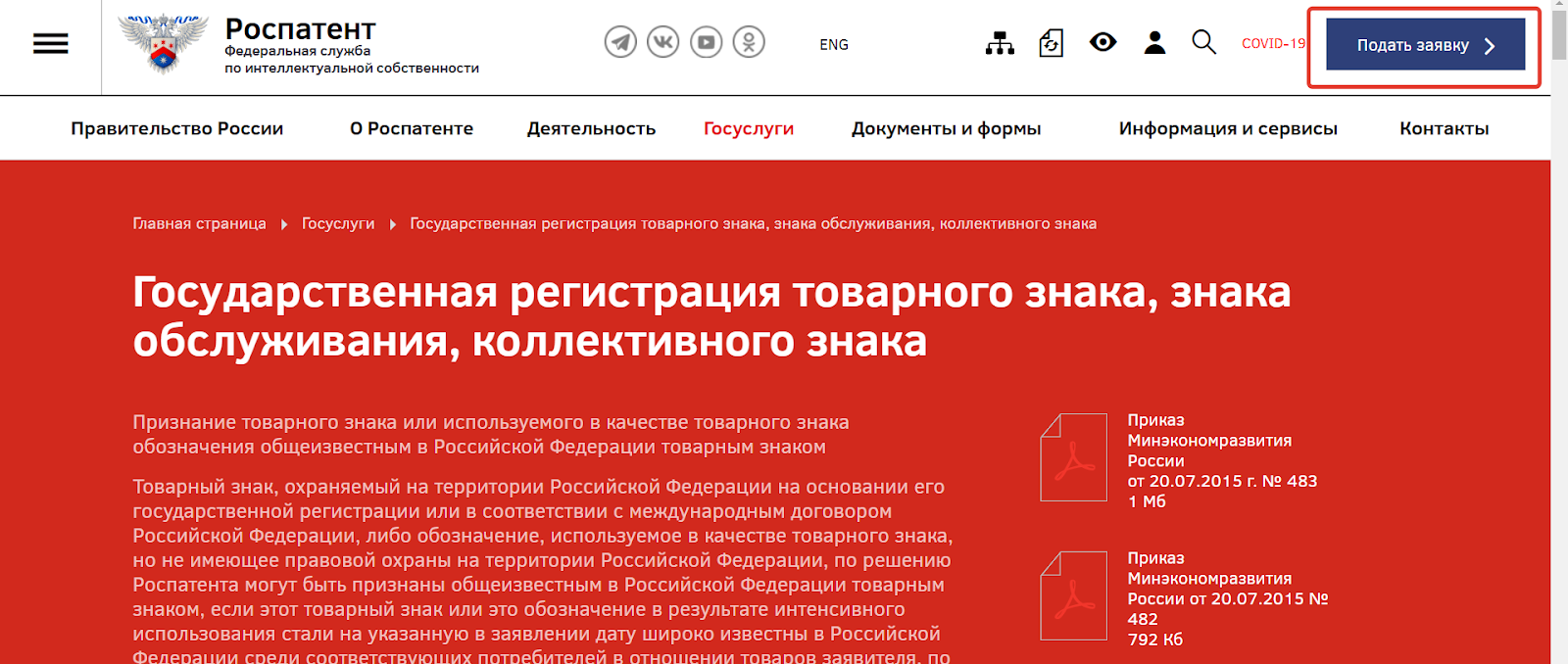Go to Главная страница breadcrumb
This screenshot has height=664, width=1568.
pyautogui.click(x=200, y=223)
